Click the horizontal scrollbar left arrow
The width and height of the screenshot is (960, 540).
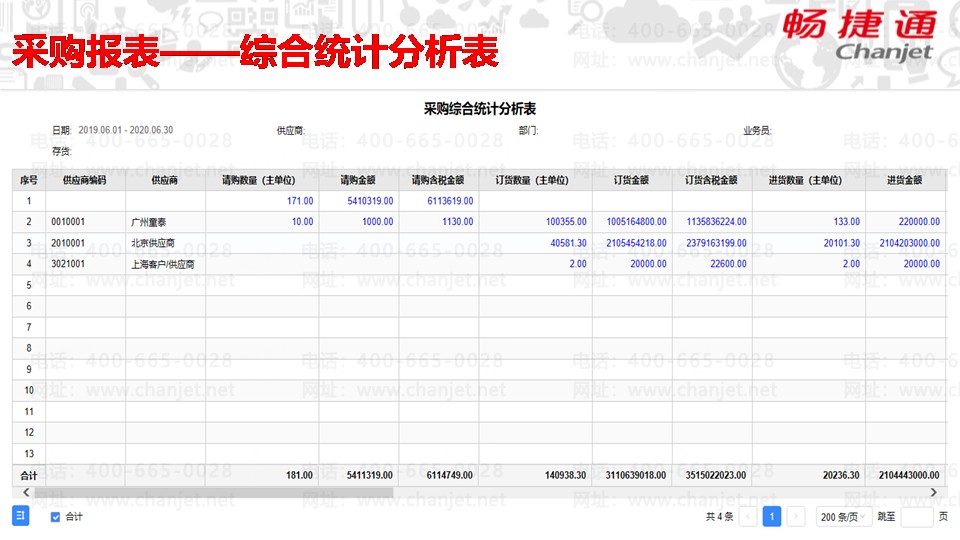pyautogui.click(x=26, y=492)
